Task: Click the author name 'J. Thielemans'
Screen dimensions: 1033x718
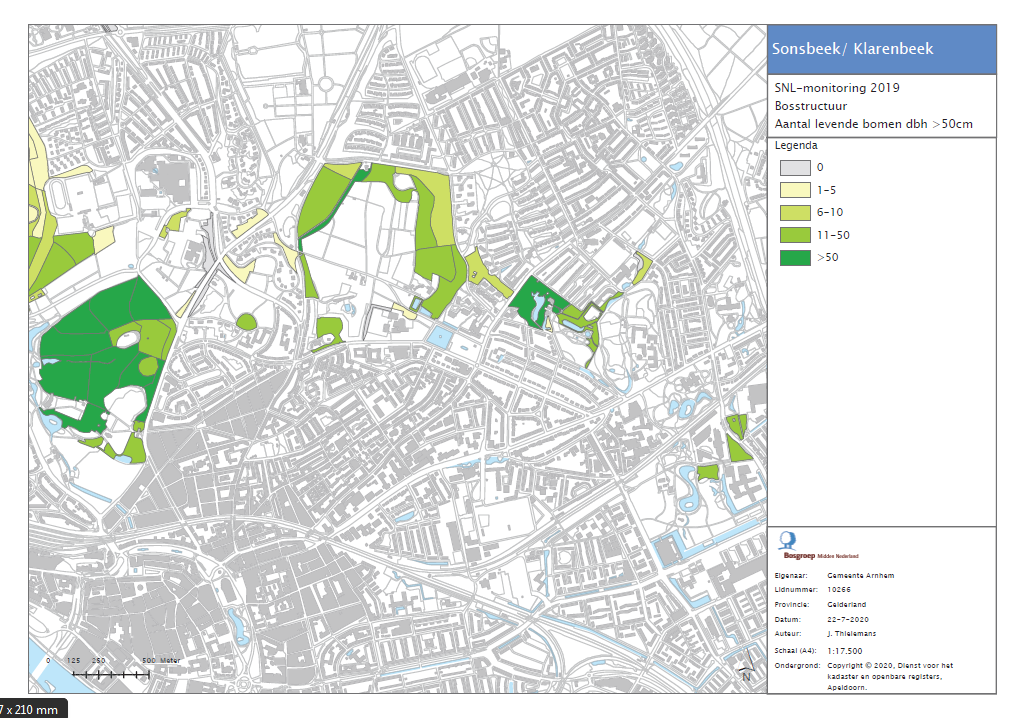Action: [854, 634]
